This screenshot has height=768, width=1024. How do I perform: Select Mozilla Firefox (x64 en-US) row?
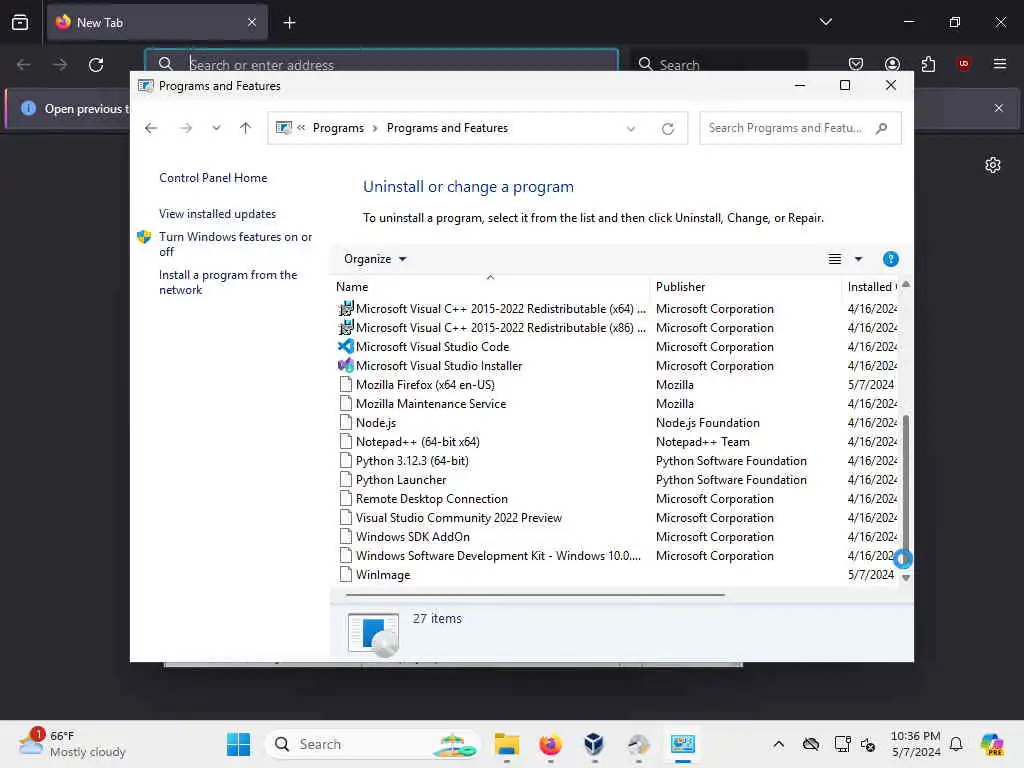(616, 385)
